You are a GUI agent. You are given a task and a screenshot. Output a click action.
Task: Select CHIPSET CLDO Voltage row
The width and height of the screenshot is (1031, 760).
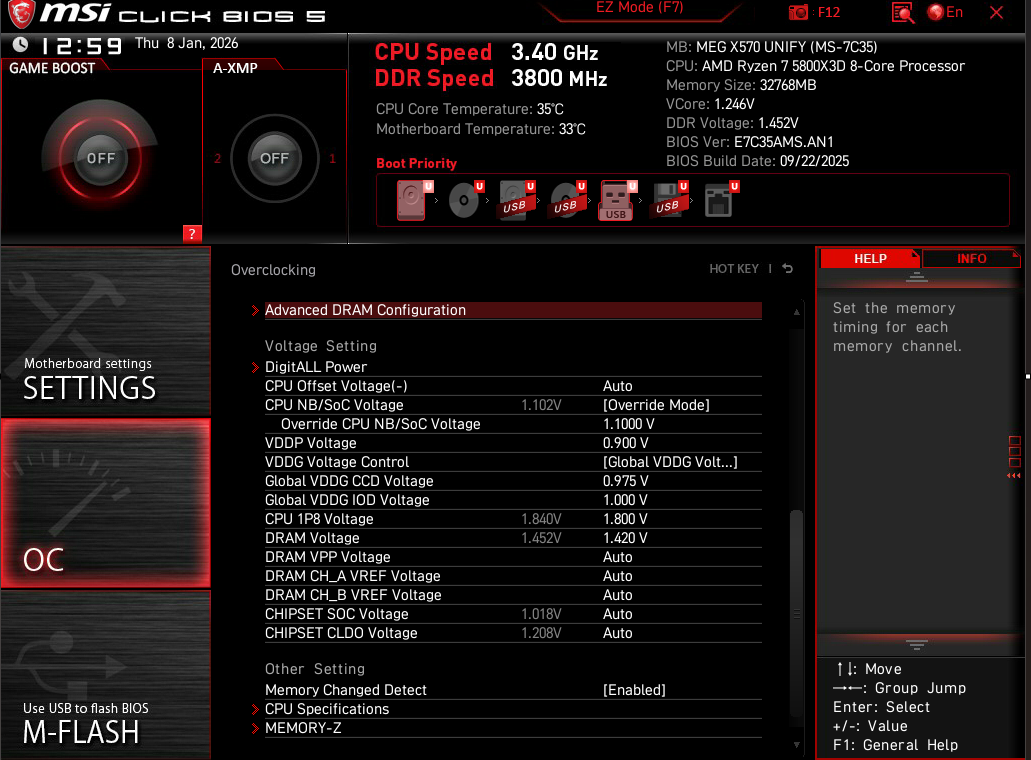pos(513,633)
